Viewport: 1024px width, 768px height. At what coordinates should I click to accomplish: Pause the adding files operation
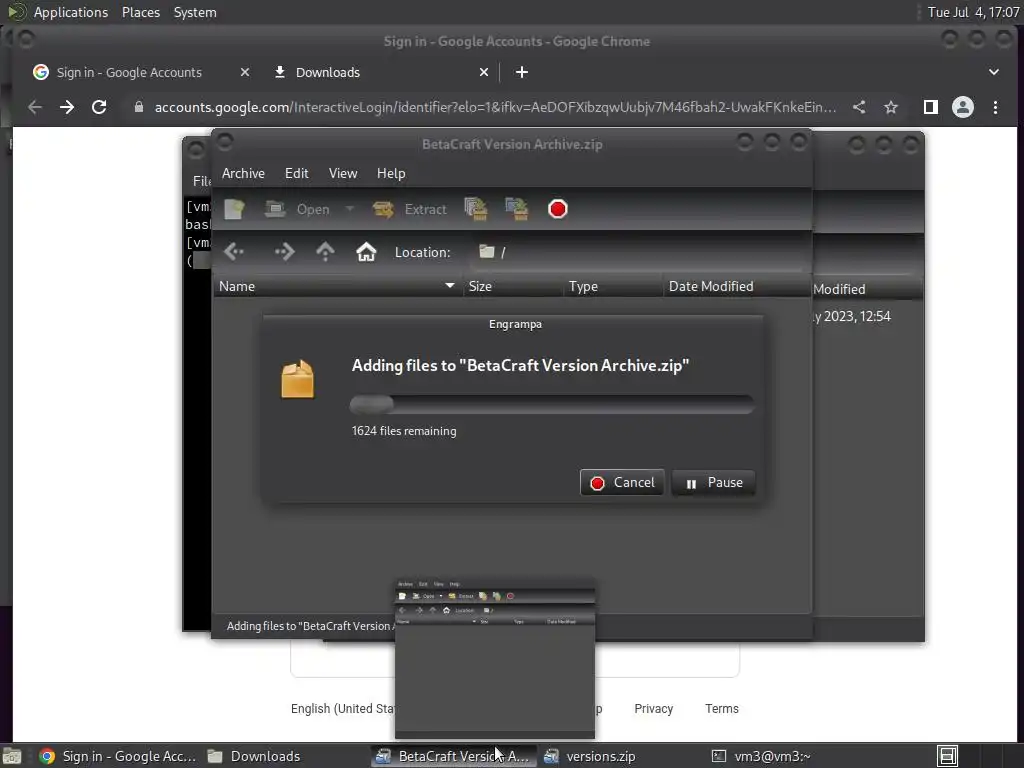(714, 483)
